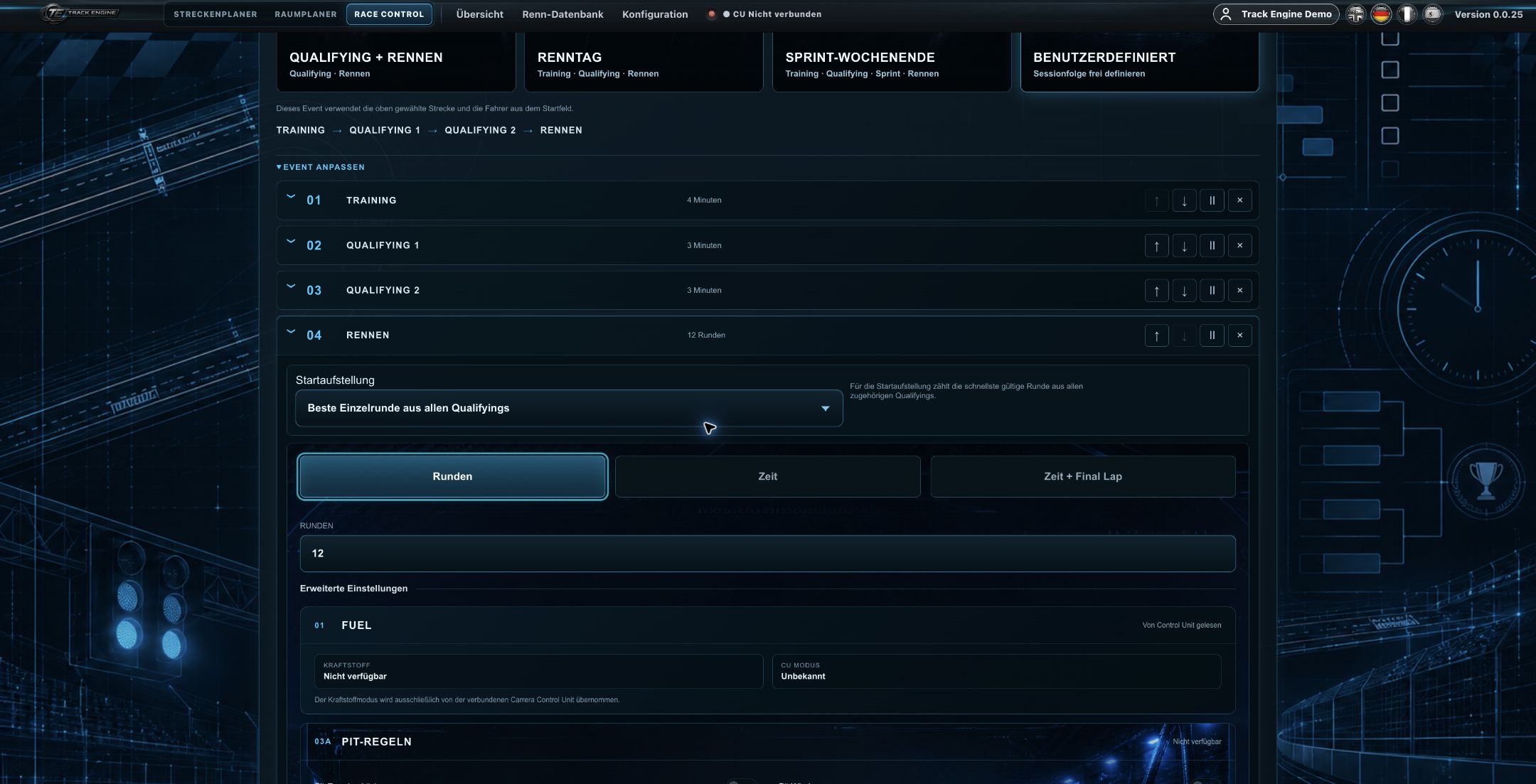Open the Streckenplaner tab
The height and width of the screenshot is (784, 1536).
[215, 14]
